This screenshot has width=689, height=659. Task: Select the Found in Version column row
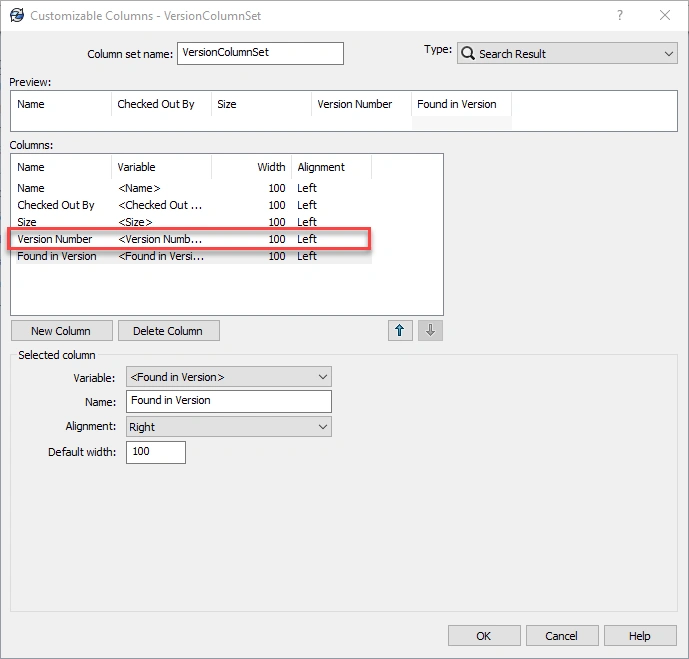coord(193,256)
